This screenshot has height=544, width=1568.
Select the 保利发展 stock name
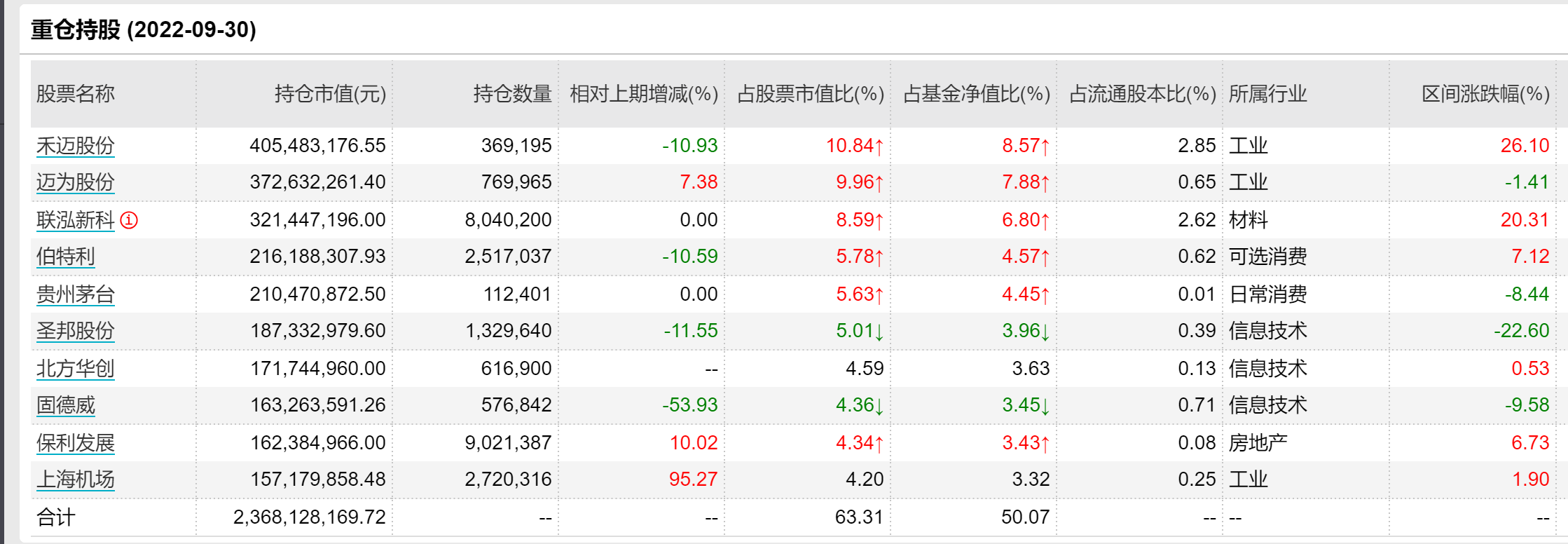point(75,443)
